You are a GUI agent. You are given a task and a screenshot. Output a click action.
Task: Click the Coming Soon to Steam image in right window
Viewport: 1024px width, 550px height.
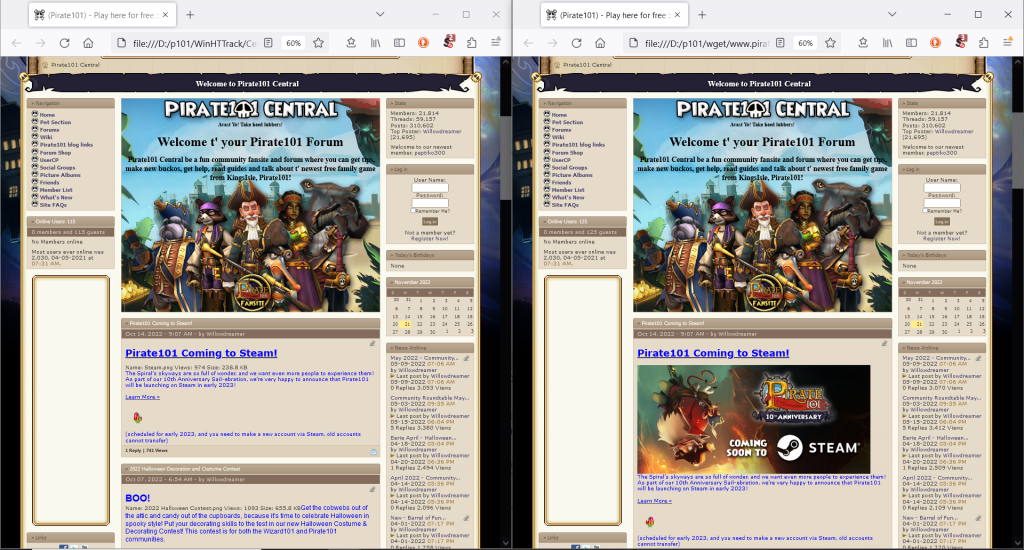[x=754, y=419]
